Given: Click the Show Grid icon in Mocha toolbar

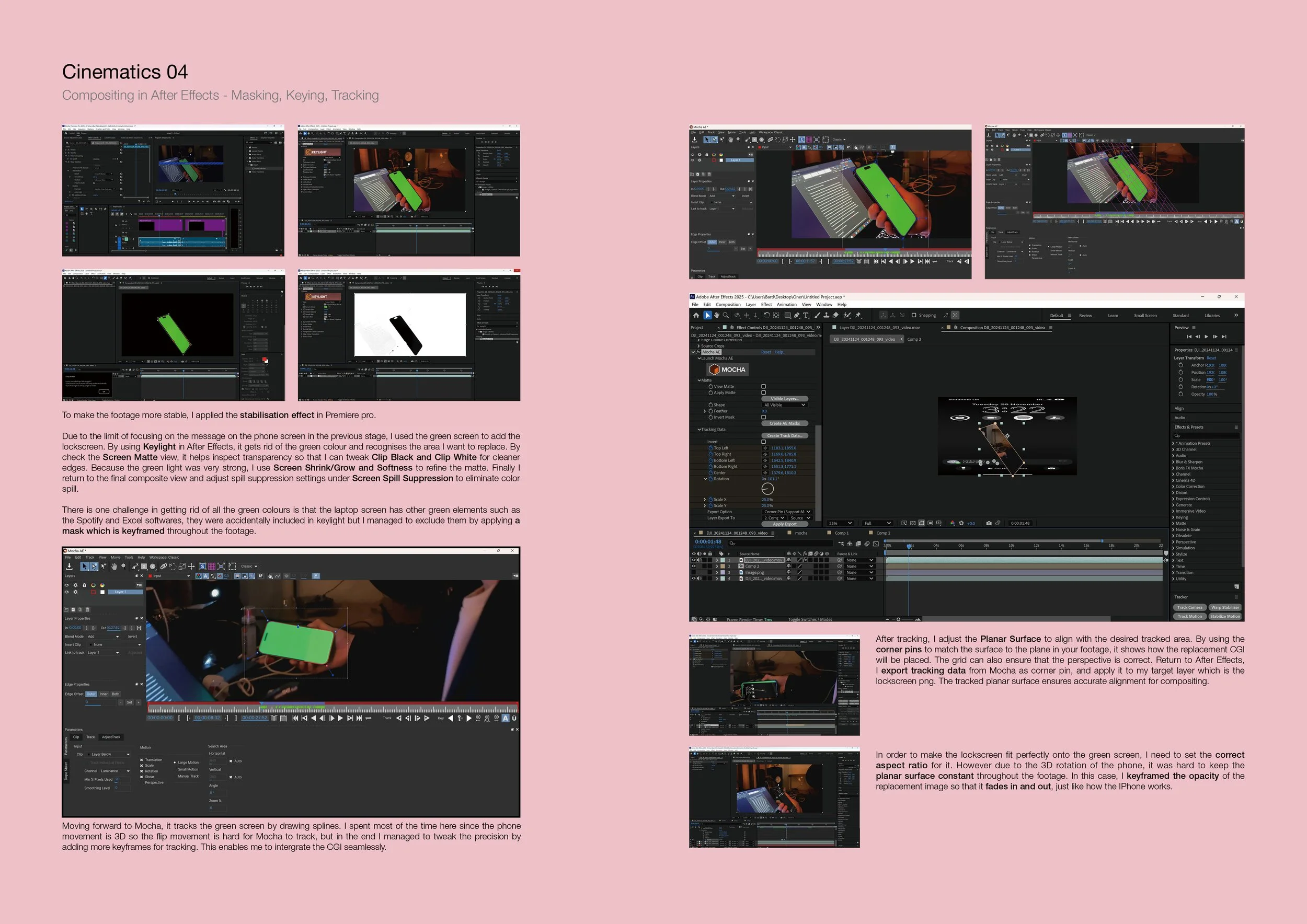Looking at the screenshot, I should 212,566.
